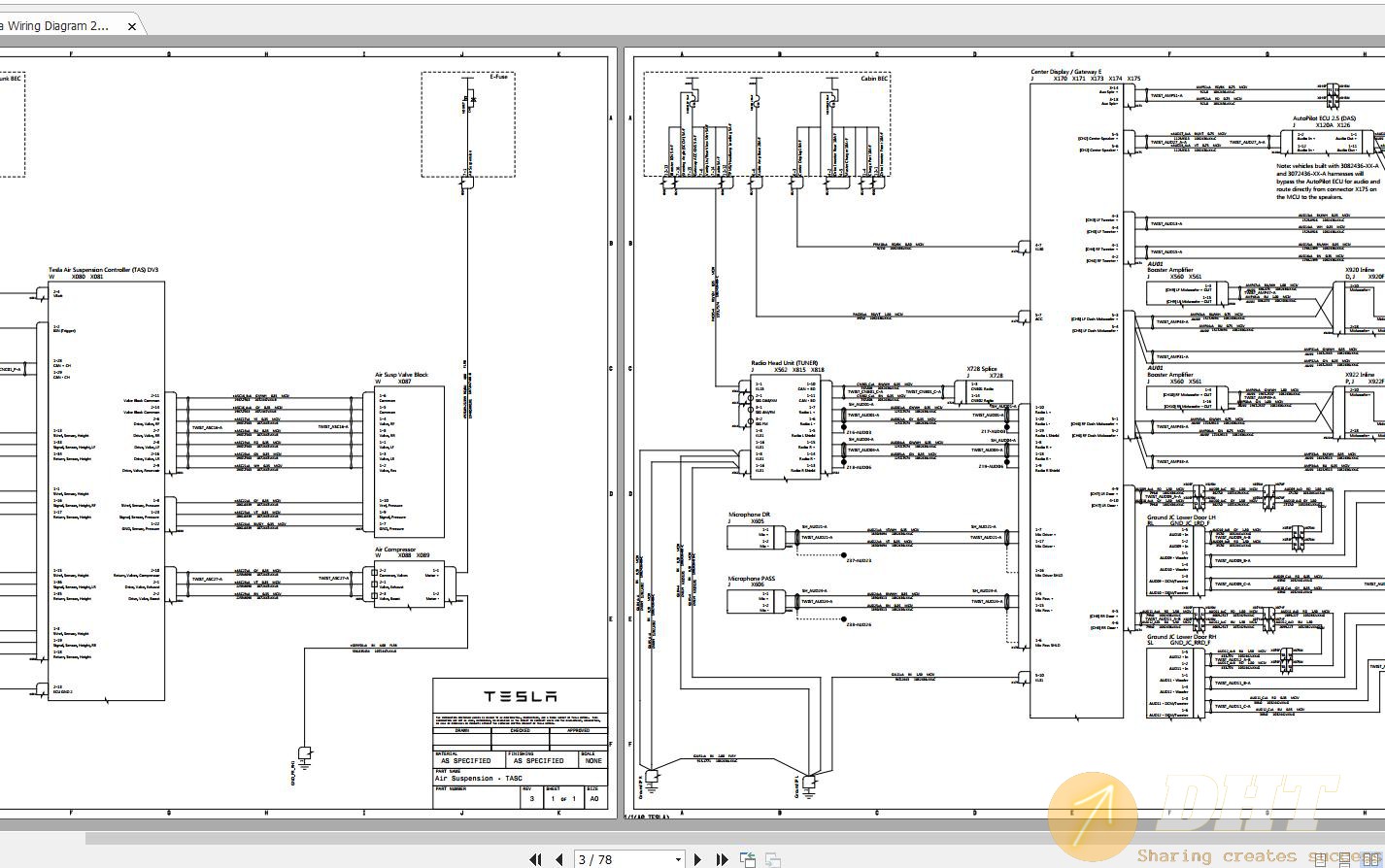Image resolution: width=1385 pixels, height=868 pixels.
Task: Close the Wiring Diagram tab
Action: point(132,26)
